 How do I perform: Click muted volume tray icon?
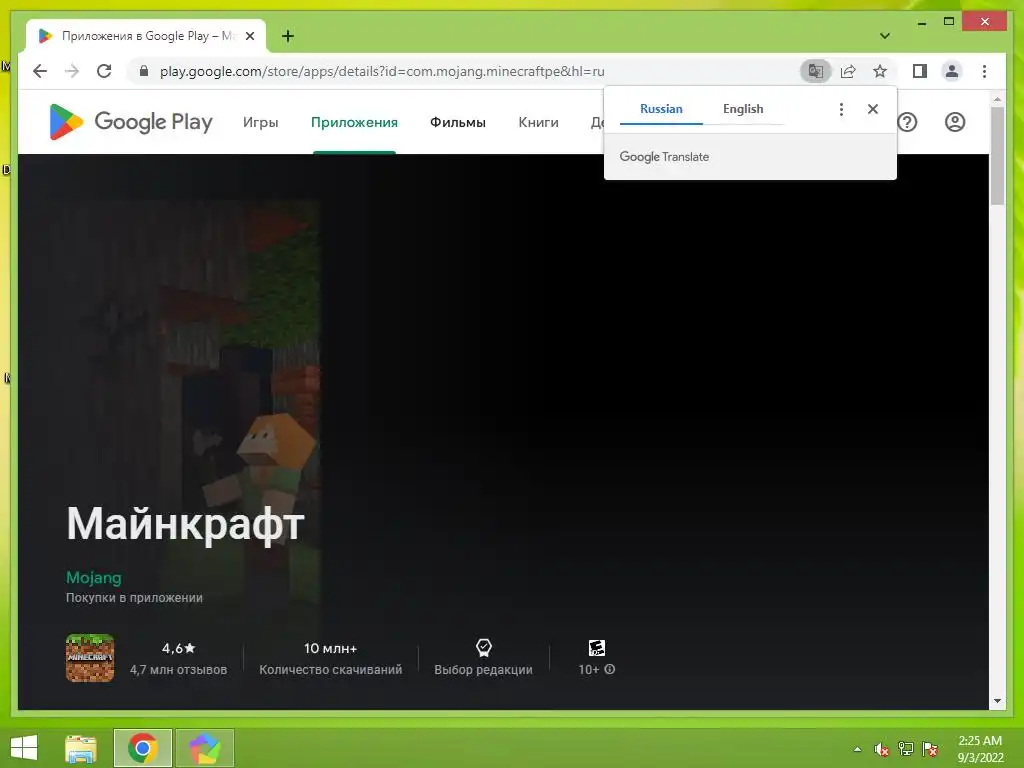pos(882,749)
